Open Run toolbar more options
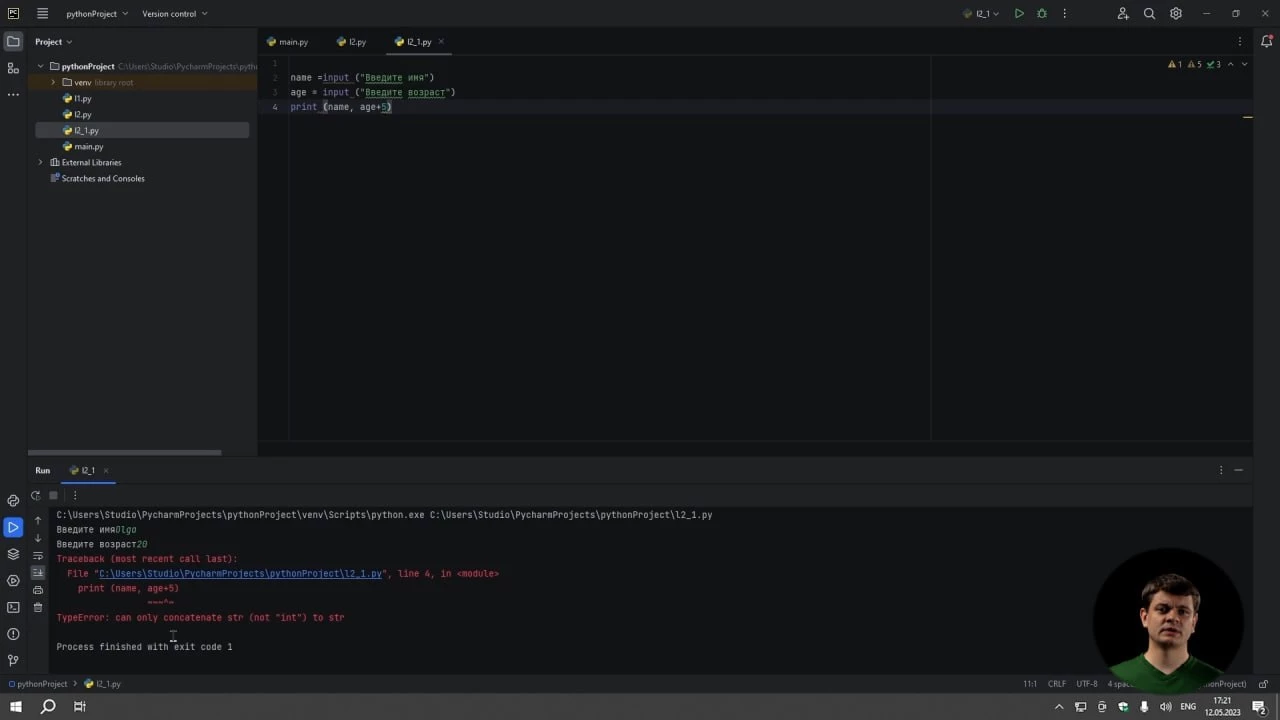 (74, 495)
